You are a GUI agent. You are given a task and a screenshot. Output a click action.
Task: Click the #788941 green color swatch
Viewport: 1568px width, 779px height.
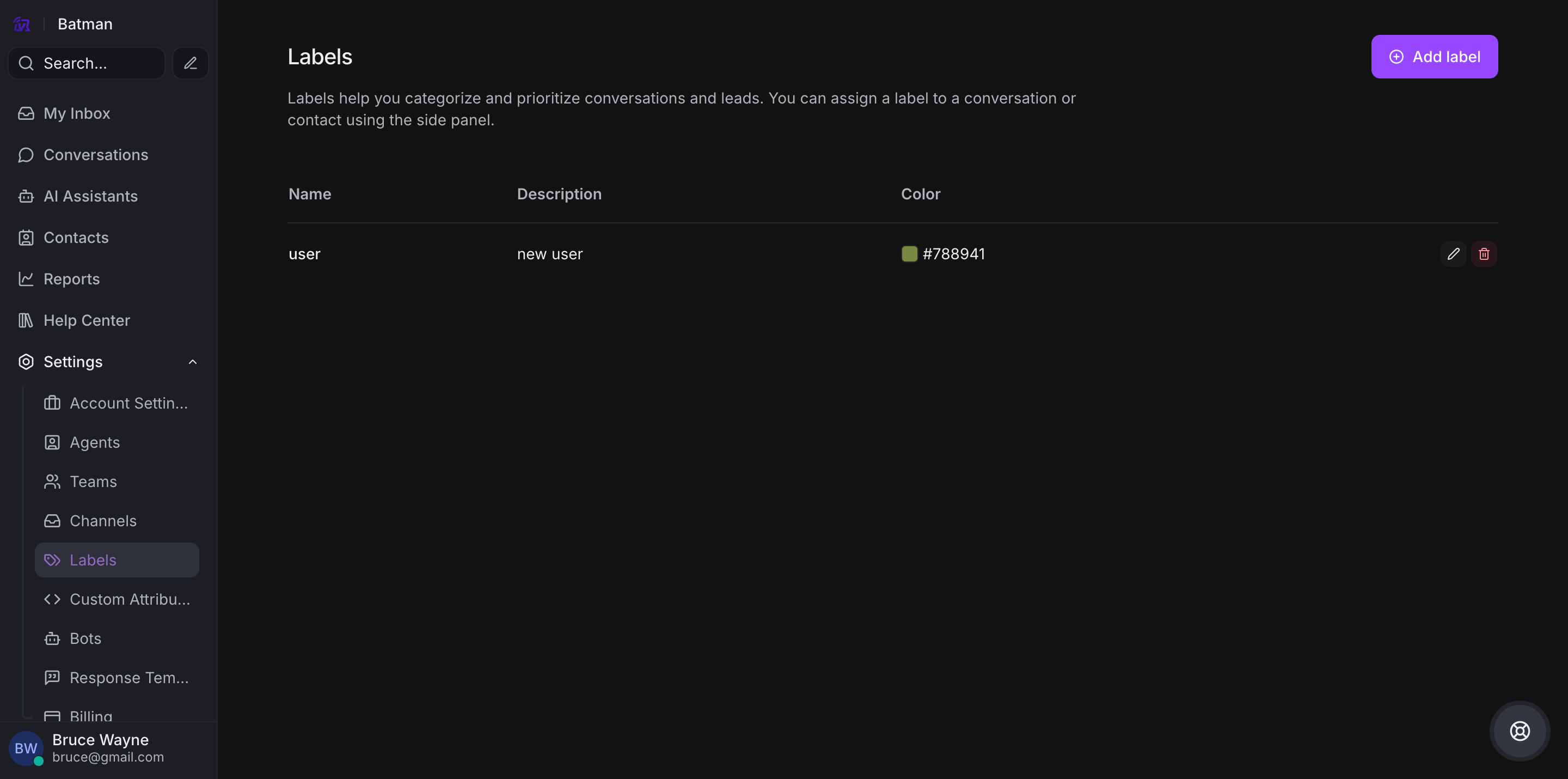pos(909,254)
